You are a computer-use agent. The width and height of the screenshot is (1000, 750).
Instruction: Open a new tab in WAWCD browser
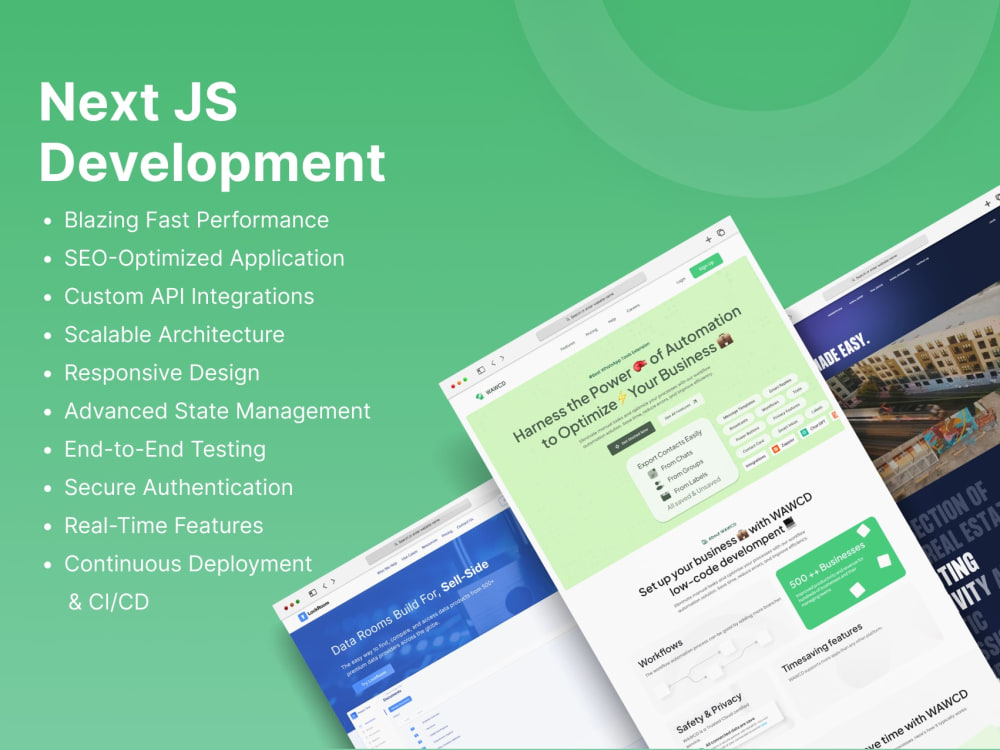(708, 240)
